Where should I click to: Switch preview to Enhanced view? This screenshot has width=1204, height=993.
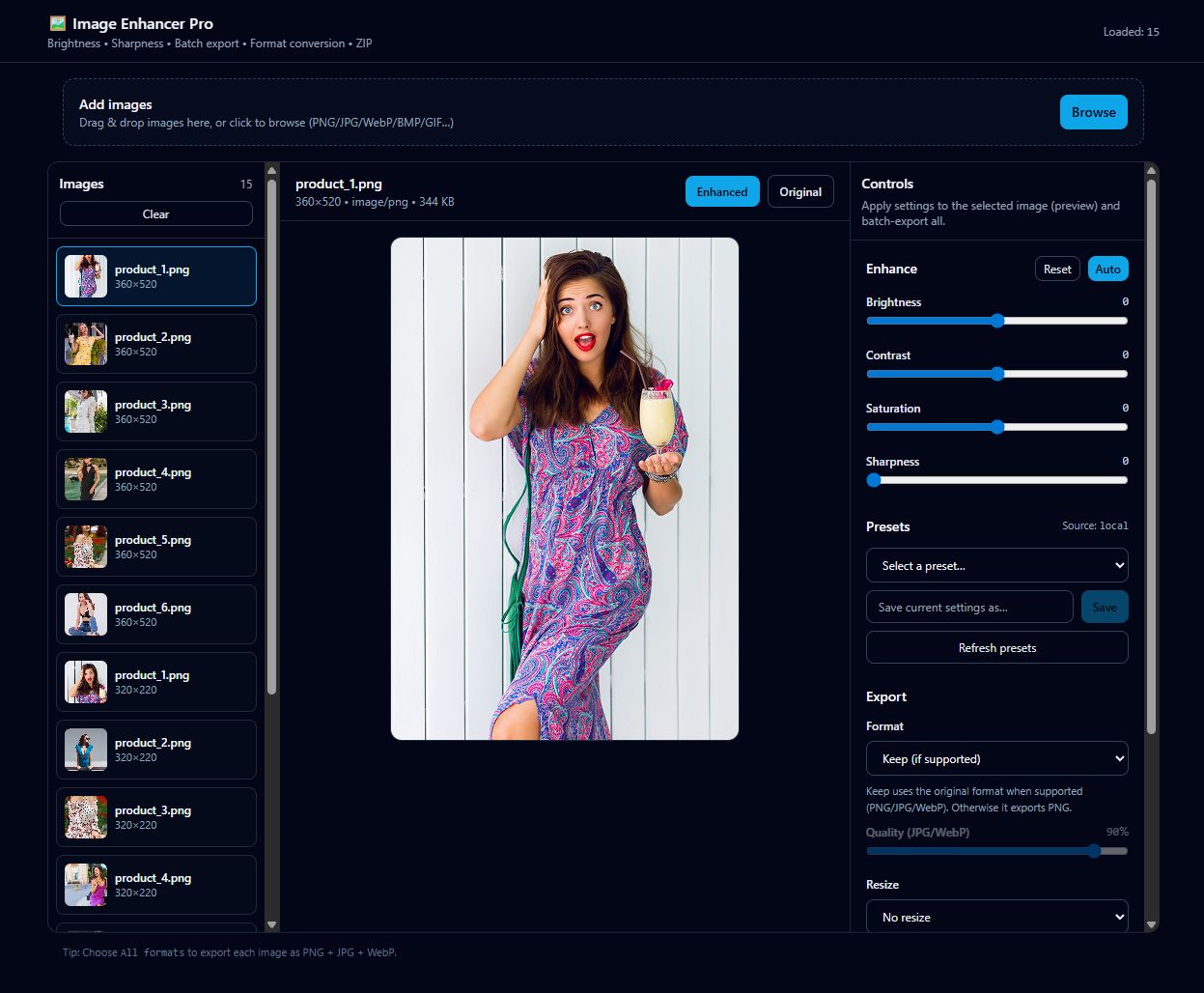tap(722, 191)
